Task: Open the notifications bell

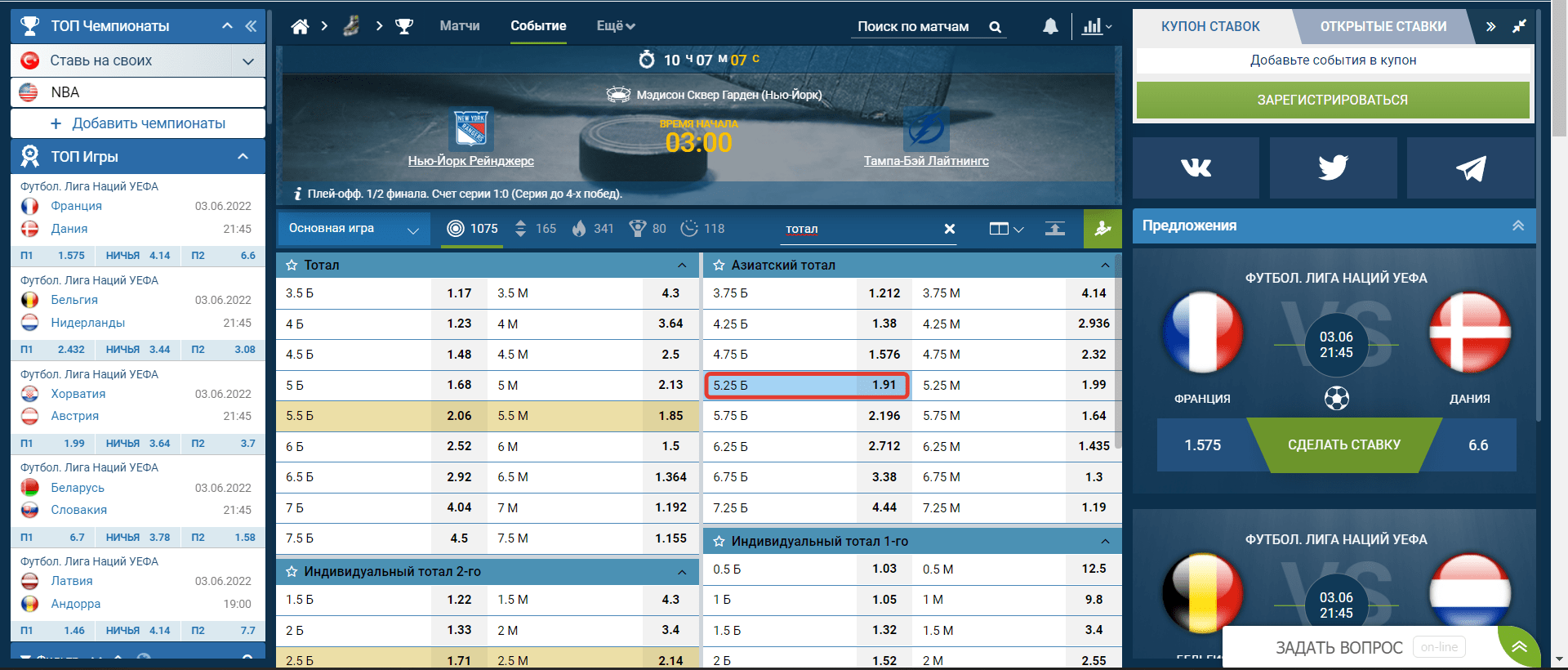Action: 1050,26
